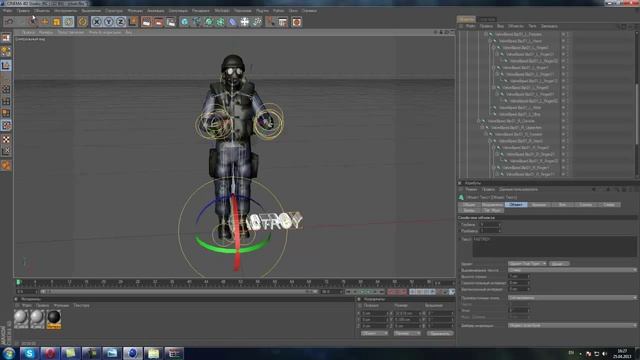The height and width of the screenshot is (360, 640).
Task: Switch to the Объекты manager tab
Action: point(466,19)
